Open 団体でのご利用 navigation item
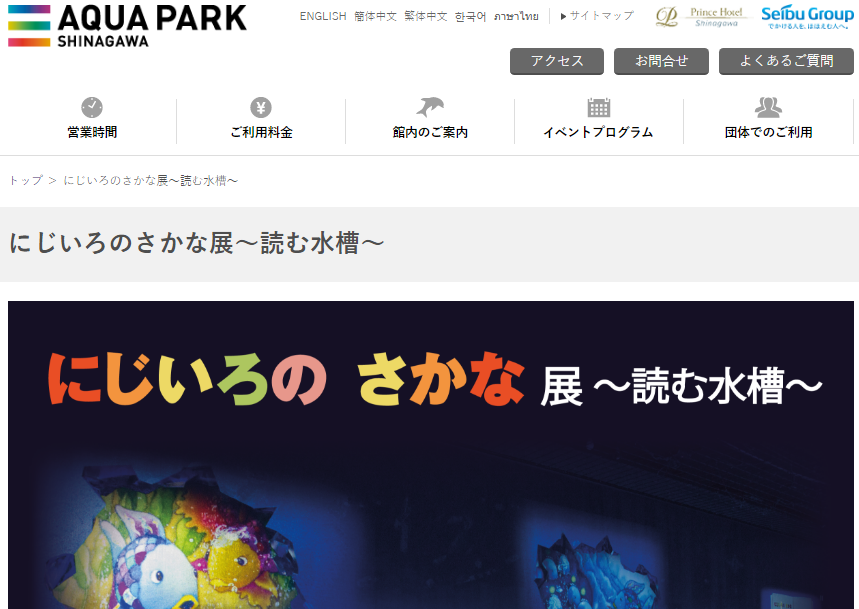 click(768, 133)
